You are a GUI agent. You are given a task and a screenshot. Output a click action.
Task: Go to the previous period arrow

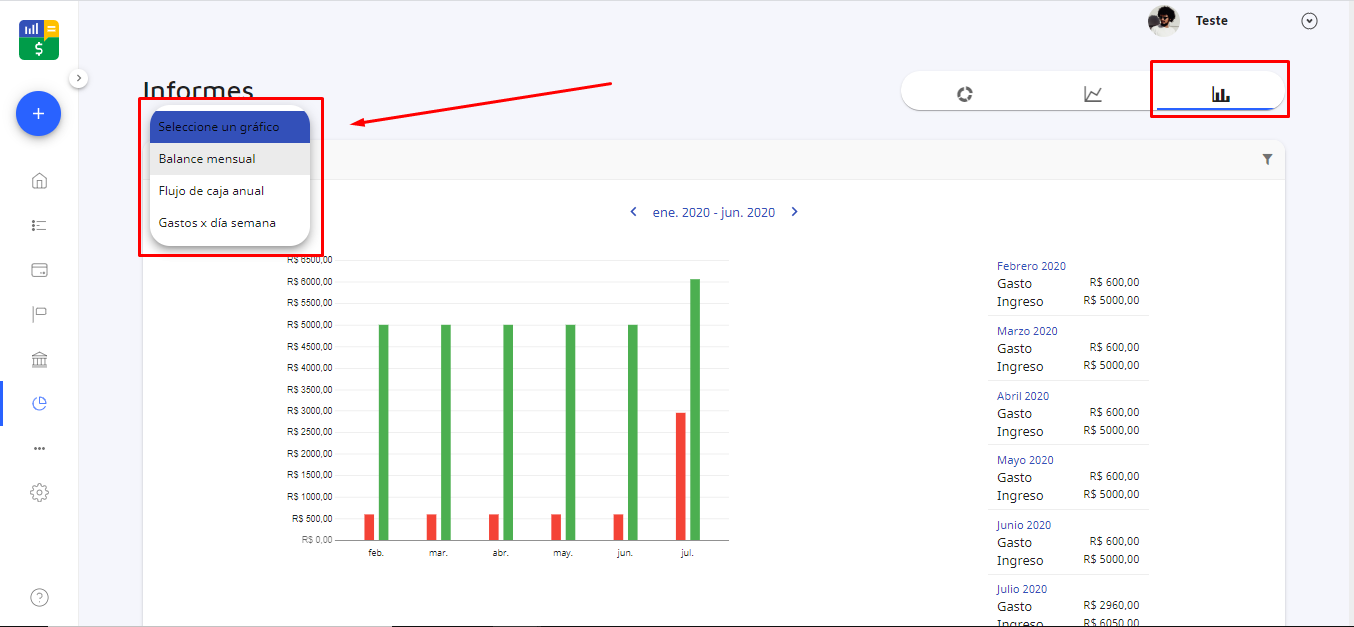click(x=633, y=212)
